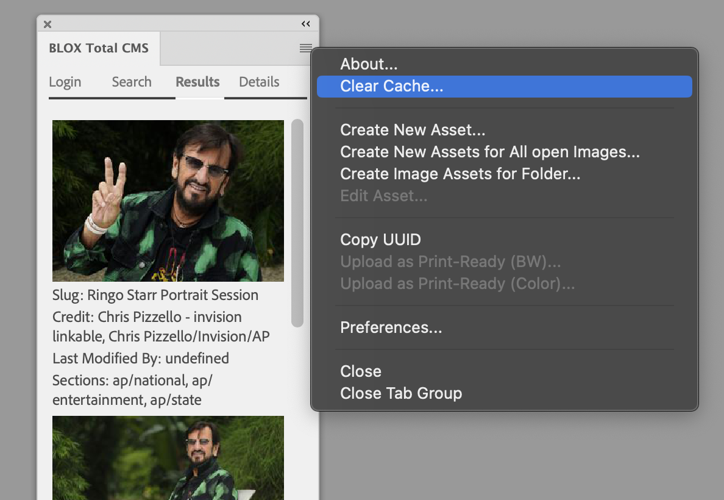
Task: Choose About... from the panel menu
Action: 369,64
